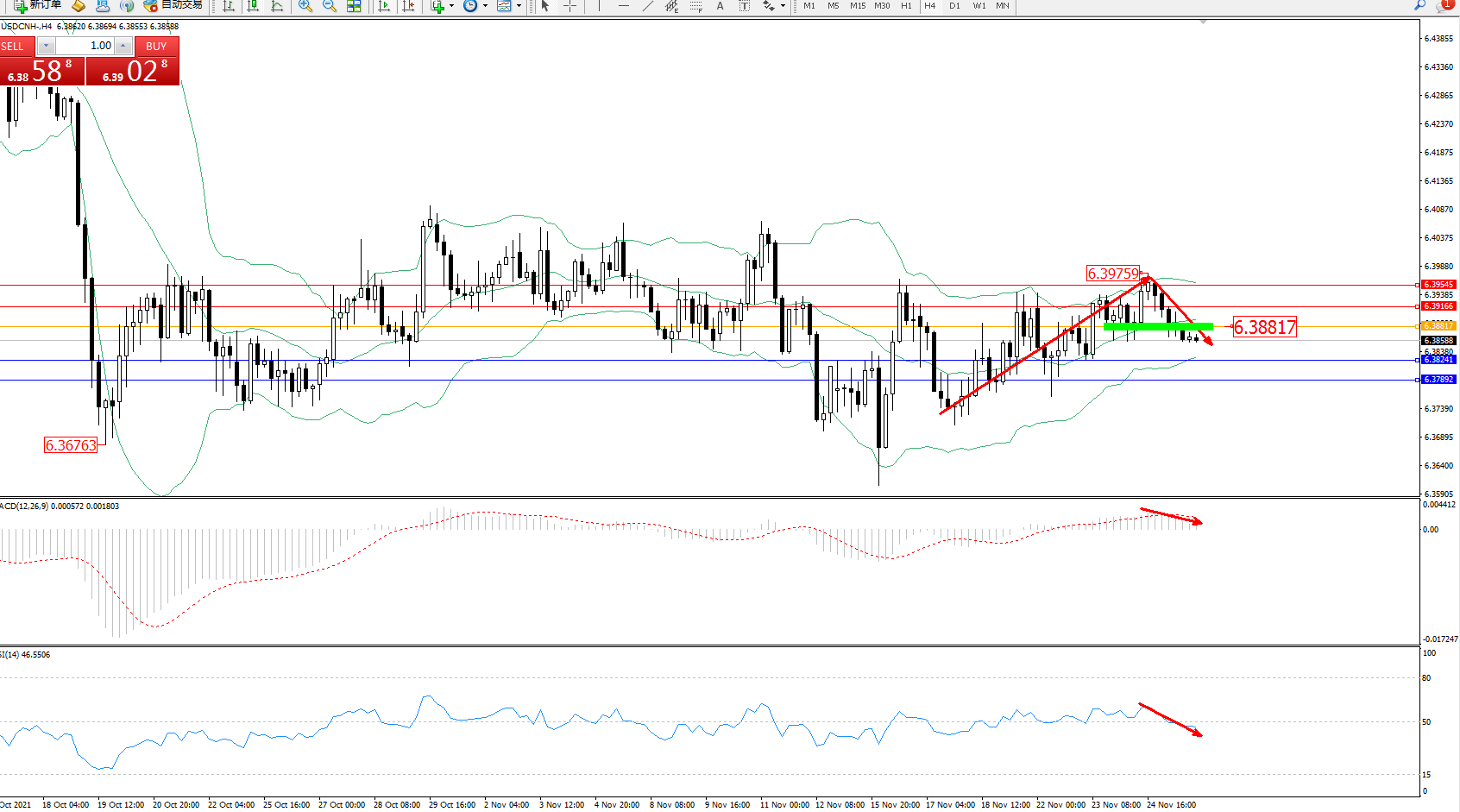Click the 1.00 lot volume field
The width and height of the screenshot is (1460, 812).
coord(86,46)
